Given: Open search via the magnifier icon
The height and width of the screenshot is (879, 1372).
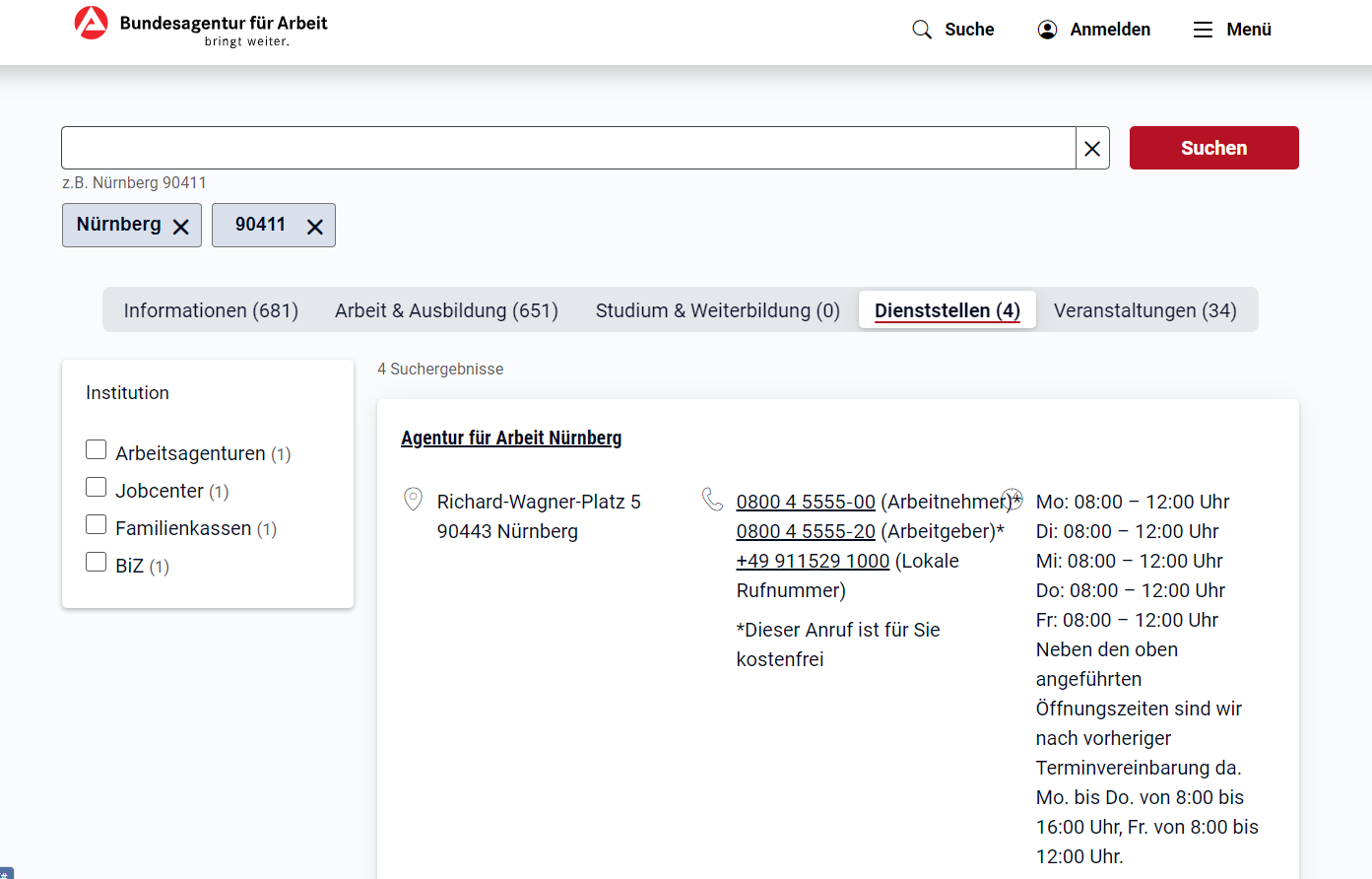Looking at the screenshot, I should click(922, 30).
